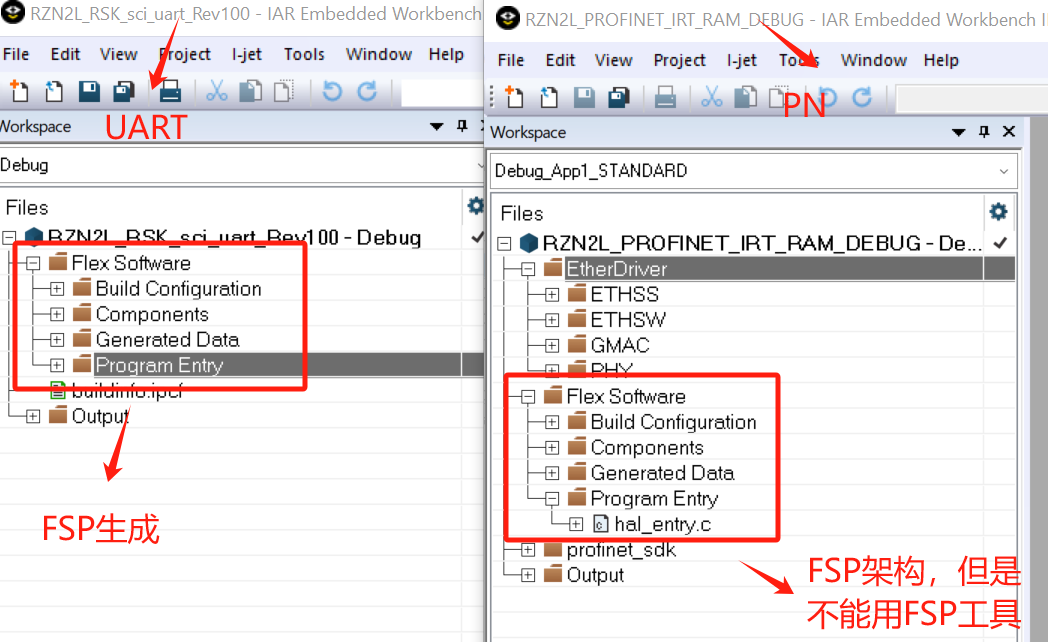
Task: Click Save icon in PROFINET window toolbar
Action: pyautogui.click(x=584, y=98)
